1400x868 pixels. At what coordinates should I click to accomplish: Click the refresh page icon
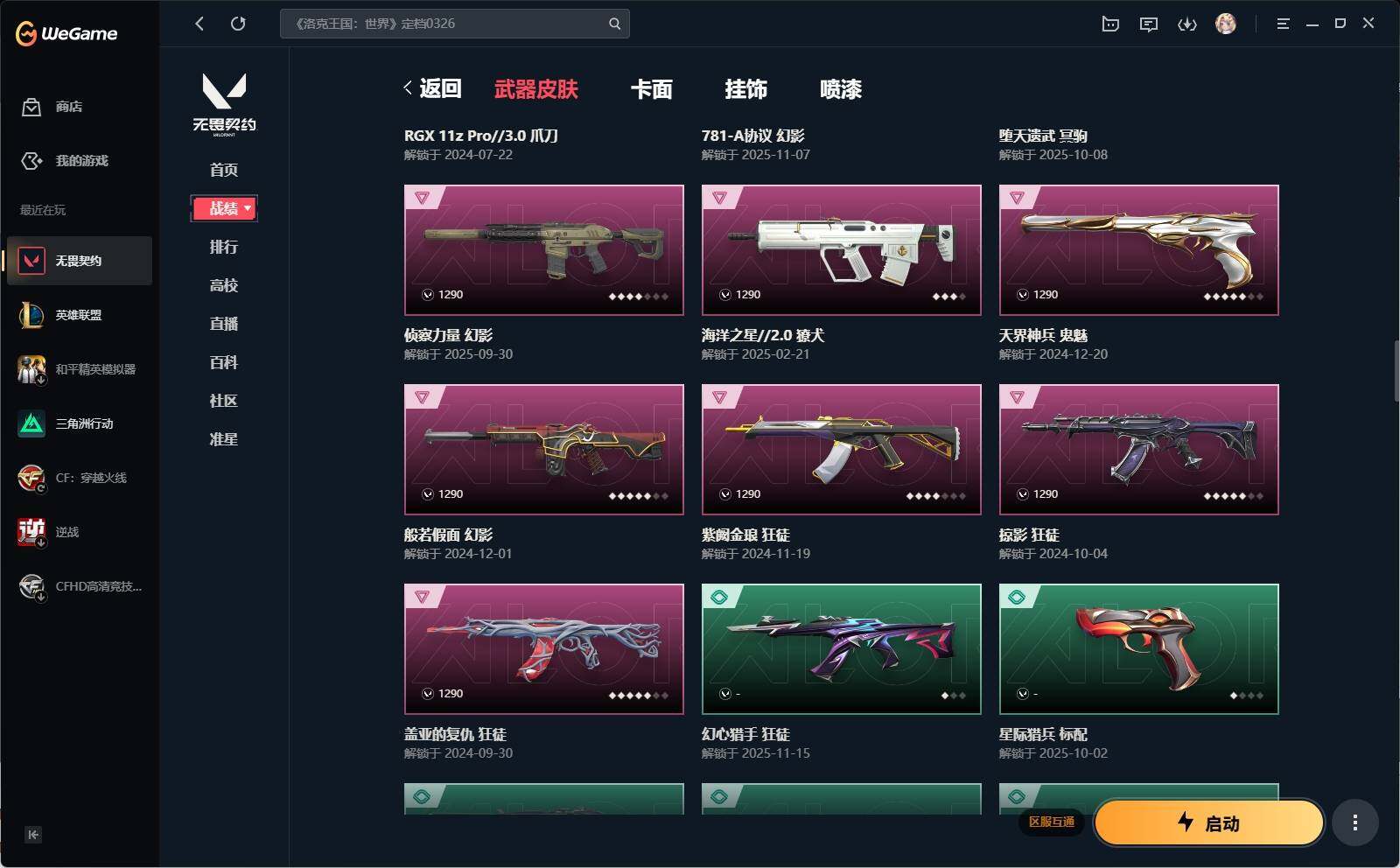click(x=238, y=24)
